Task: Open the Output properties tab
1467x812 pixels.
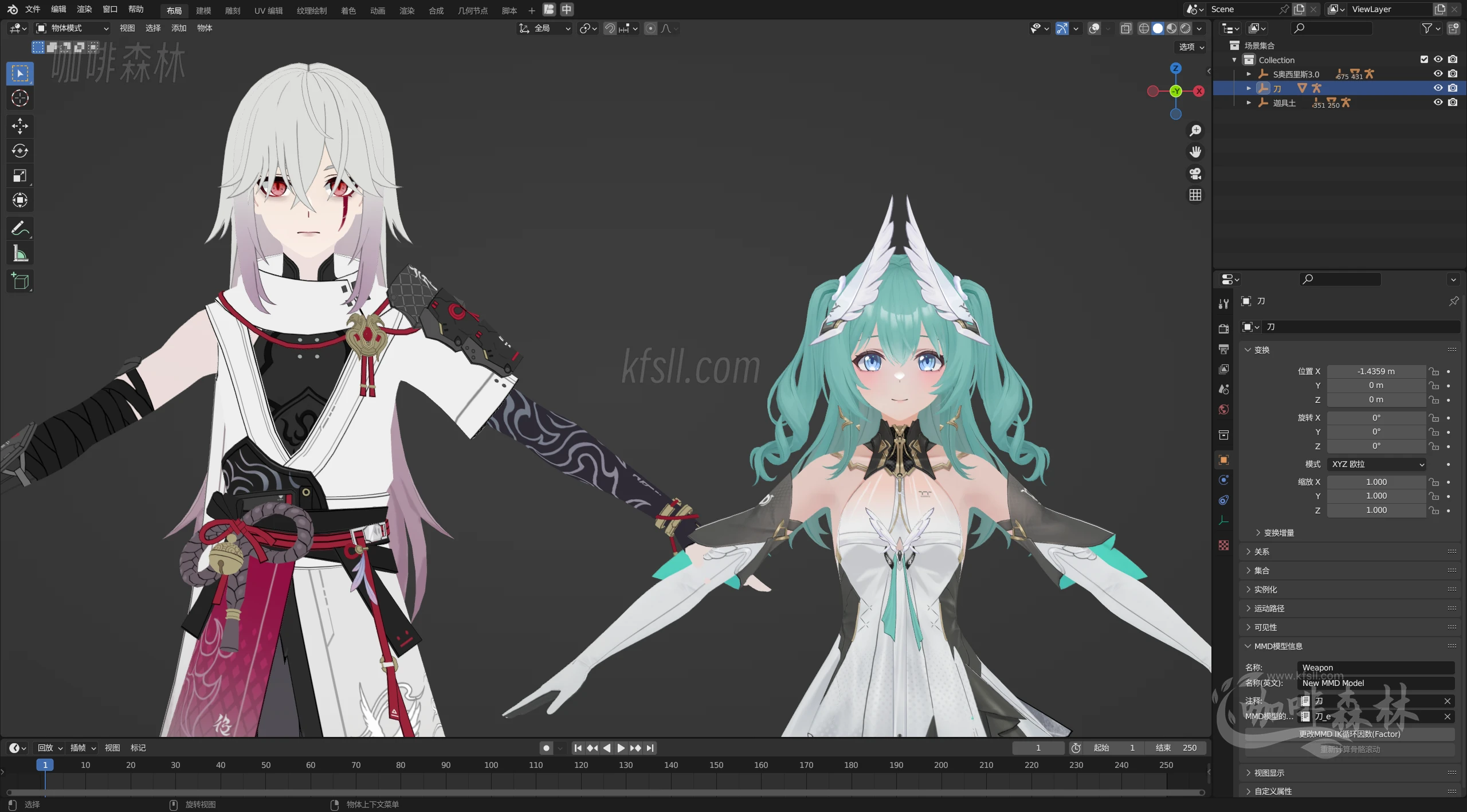Action: tap(1223, 349)
